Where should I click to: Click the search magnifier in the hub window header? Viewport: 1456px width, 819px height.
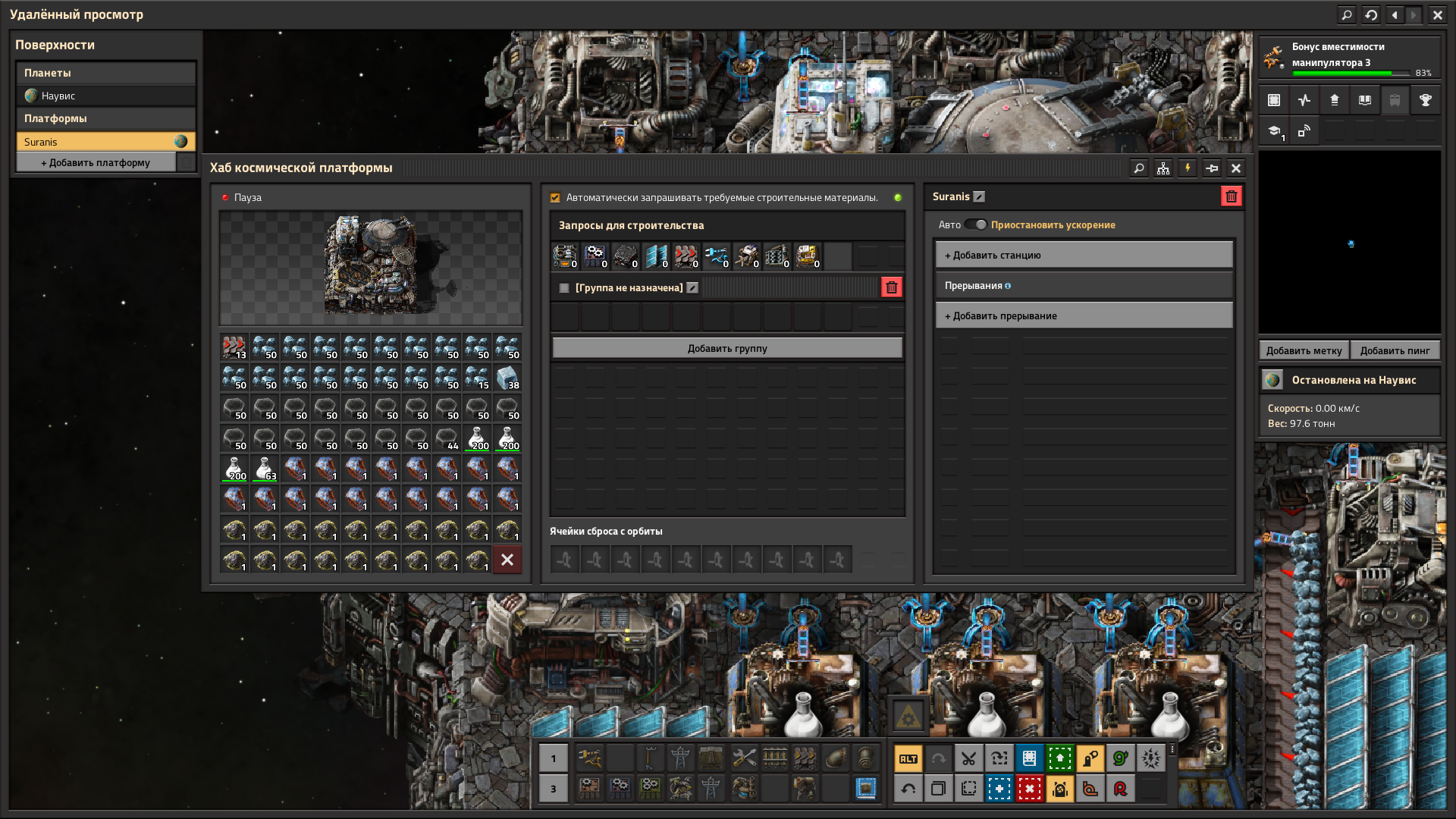1138,168
